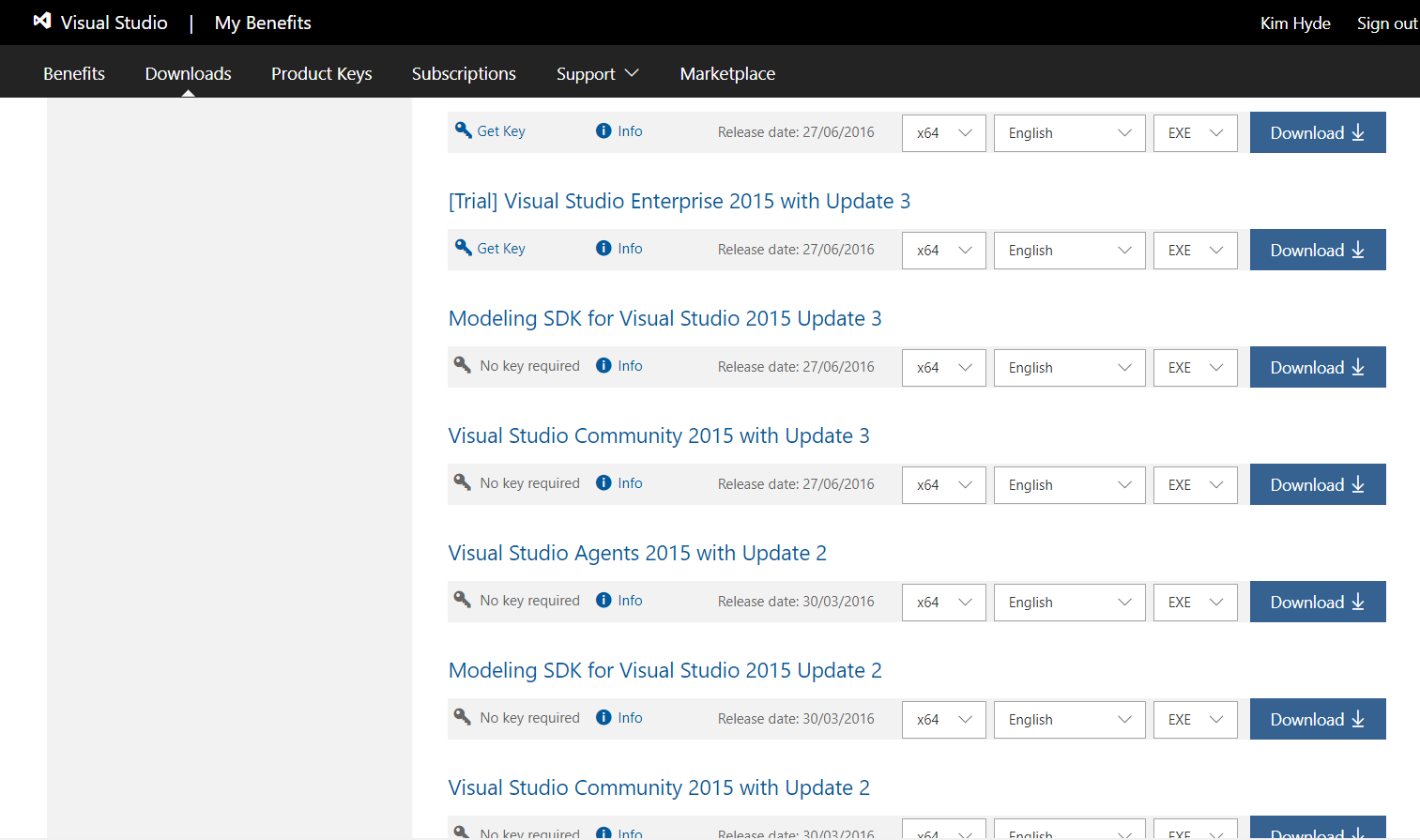The height and width of the screenshot is (840, 1420).
Task: Click key icon for [Trial] Visual Studio Enterprise 2015
Action: [x=463, y=247]
